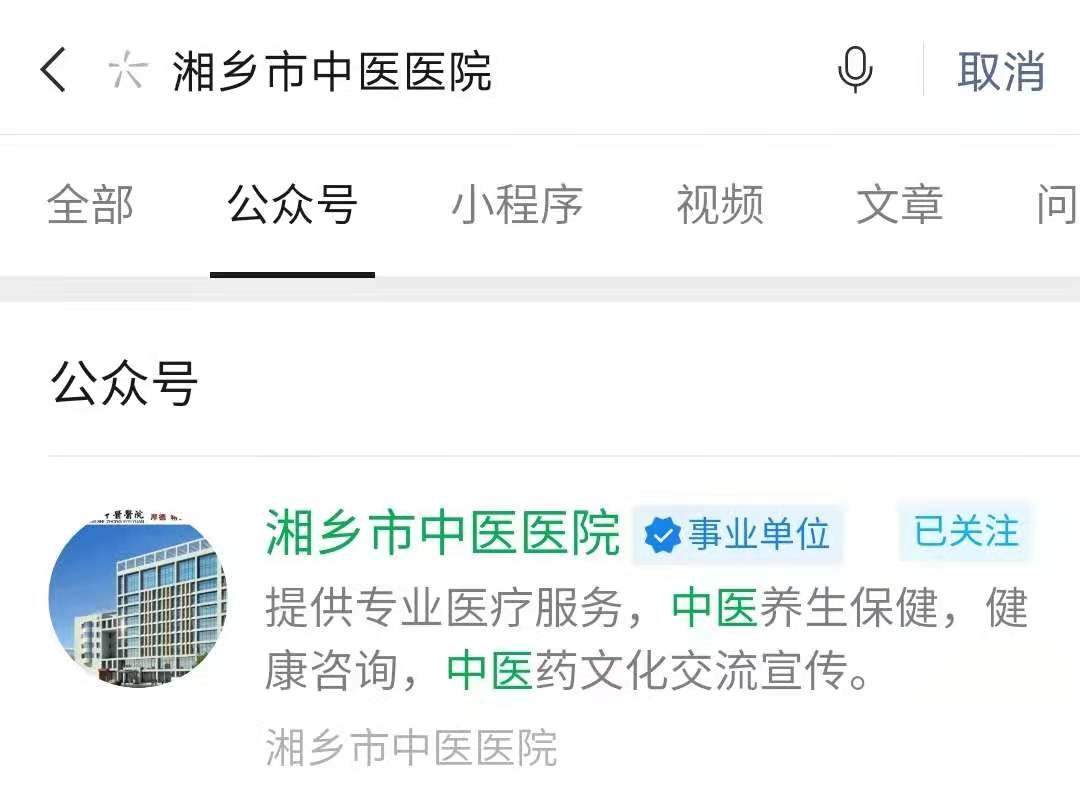Tap the description line 康咨询，中医药文化交流宣传
The width and height of the screenshot is (1080, 788).
tap(567, 671)
